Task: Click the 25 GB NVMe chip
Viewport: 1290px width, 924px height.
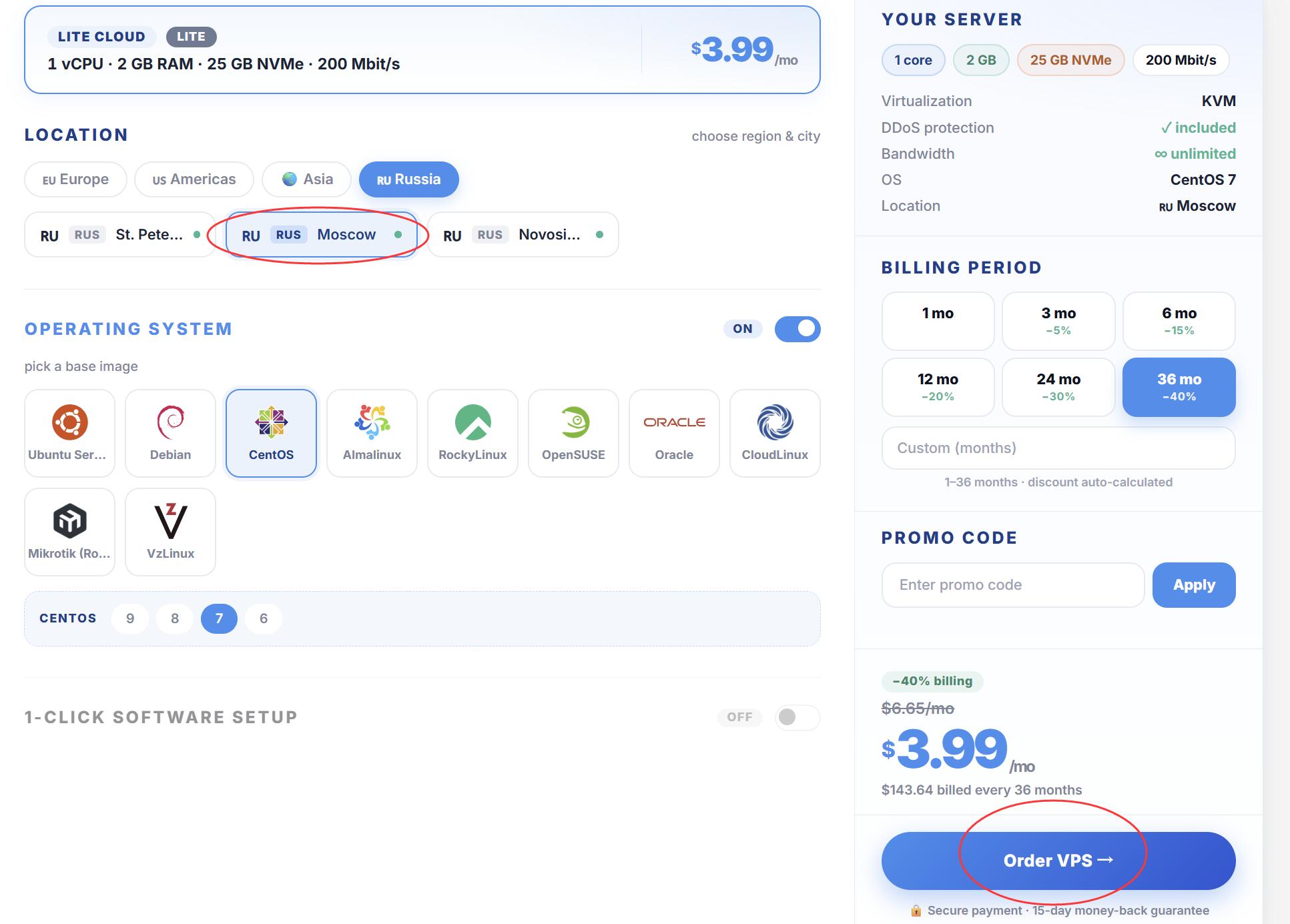Action: coord(1070,60)
